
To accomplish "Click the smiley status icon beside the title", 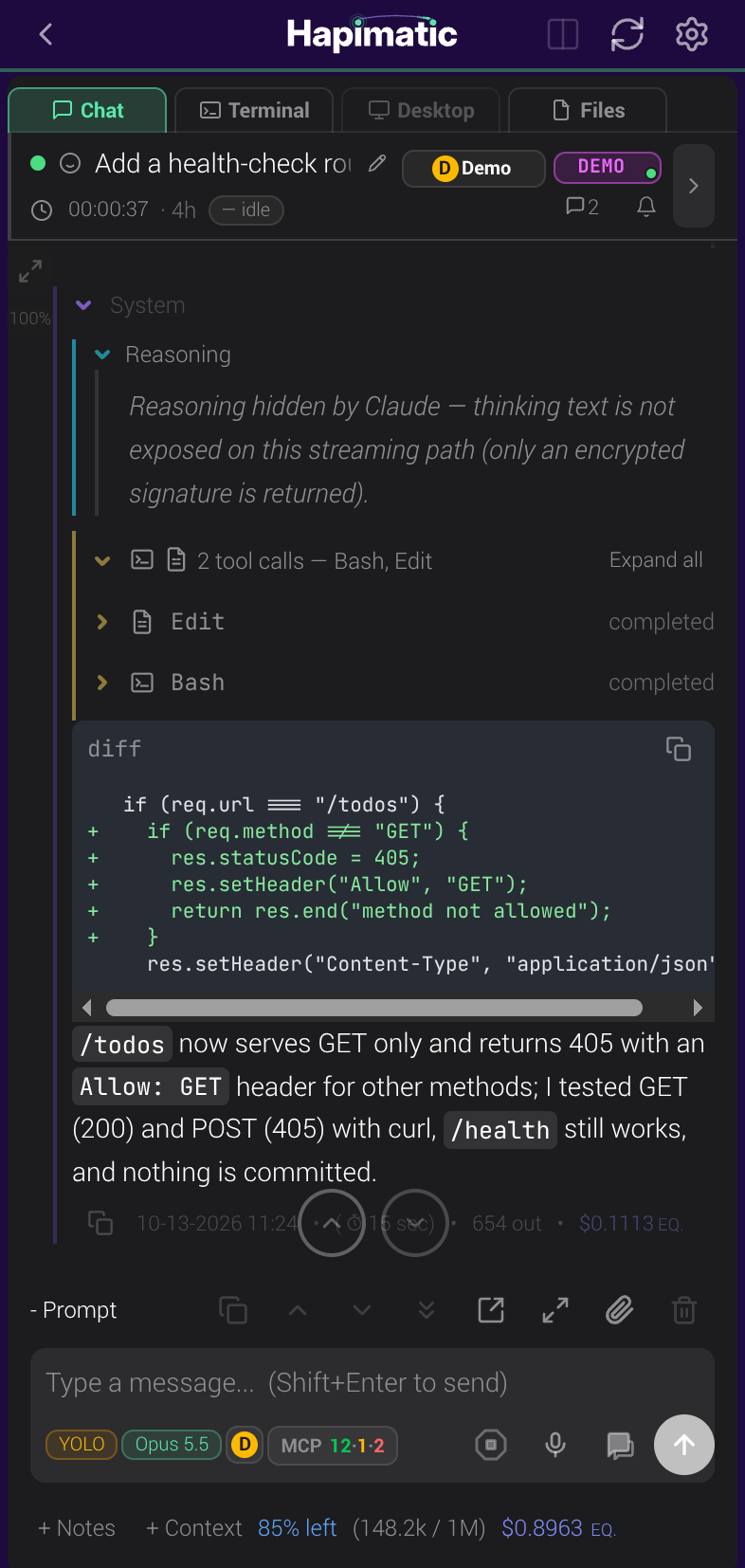I will point(70,163).
